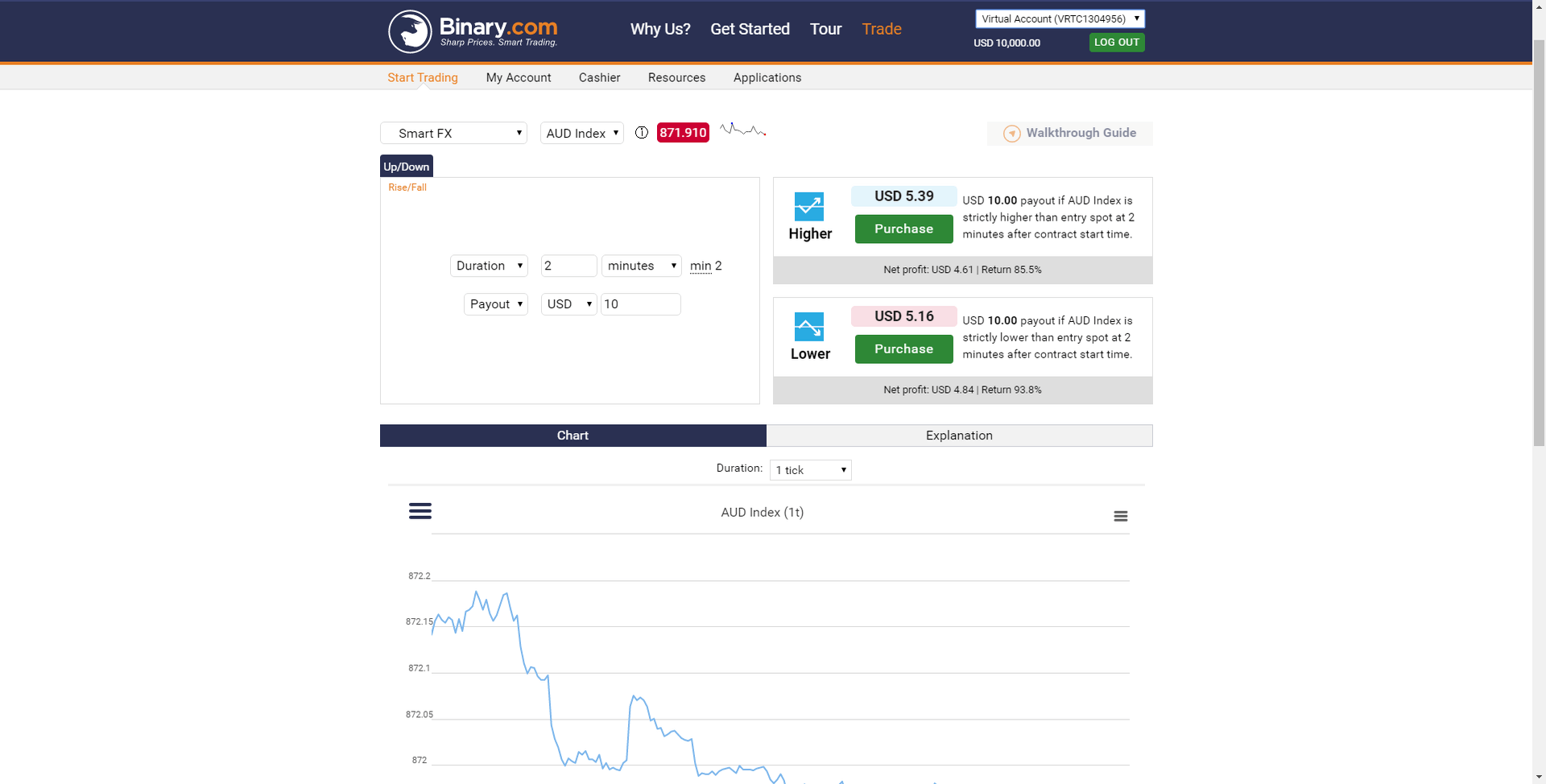This screenshot has width=1546, height=784.
Task: Click the tick sparkline next to 871.910
Action: coord(742,130)
